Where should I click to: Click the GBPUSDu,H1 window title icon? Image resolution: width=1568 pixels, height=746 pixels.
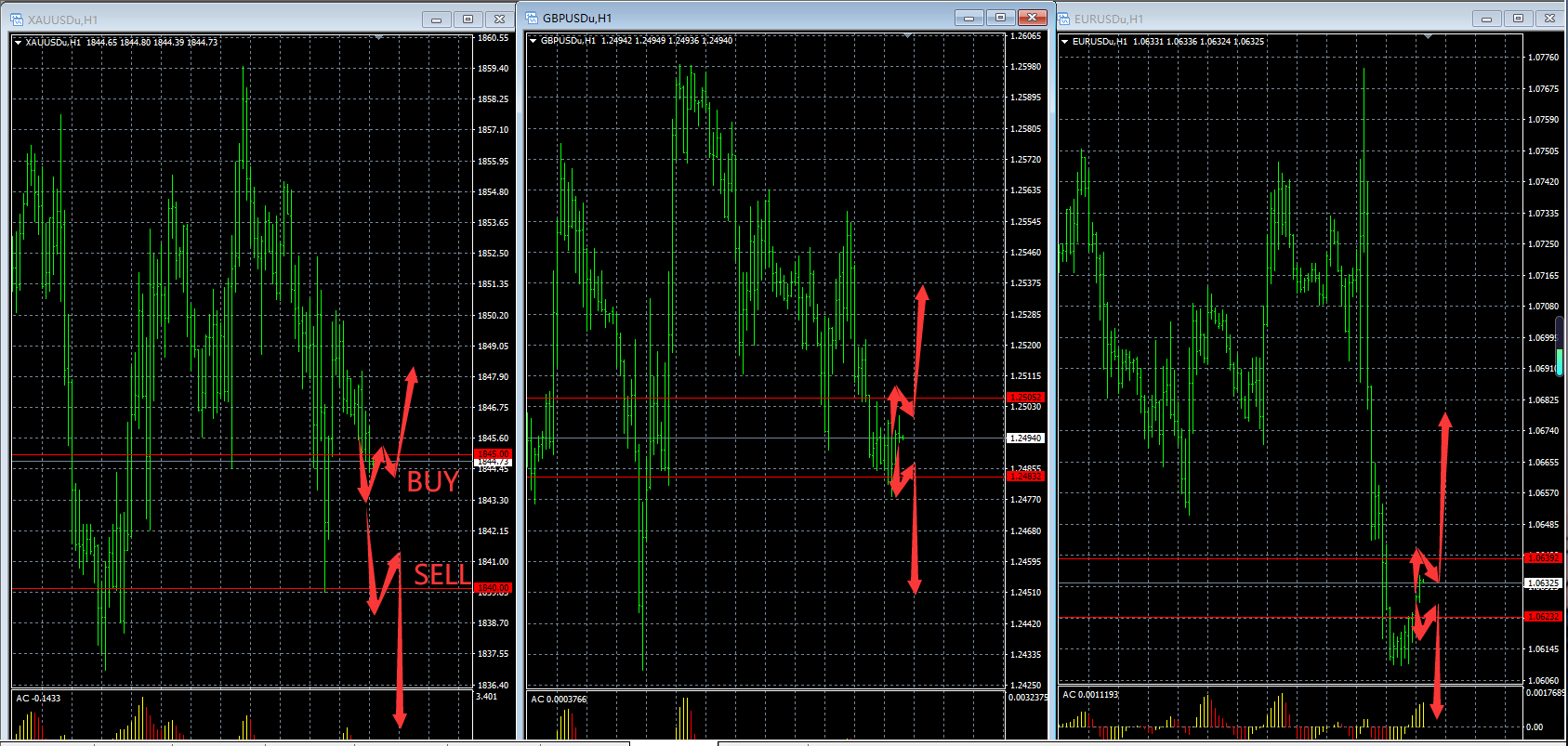(533, 18)
